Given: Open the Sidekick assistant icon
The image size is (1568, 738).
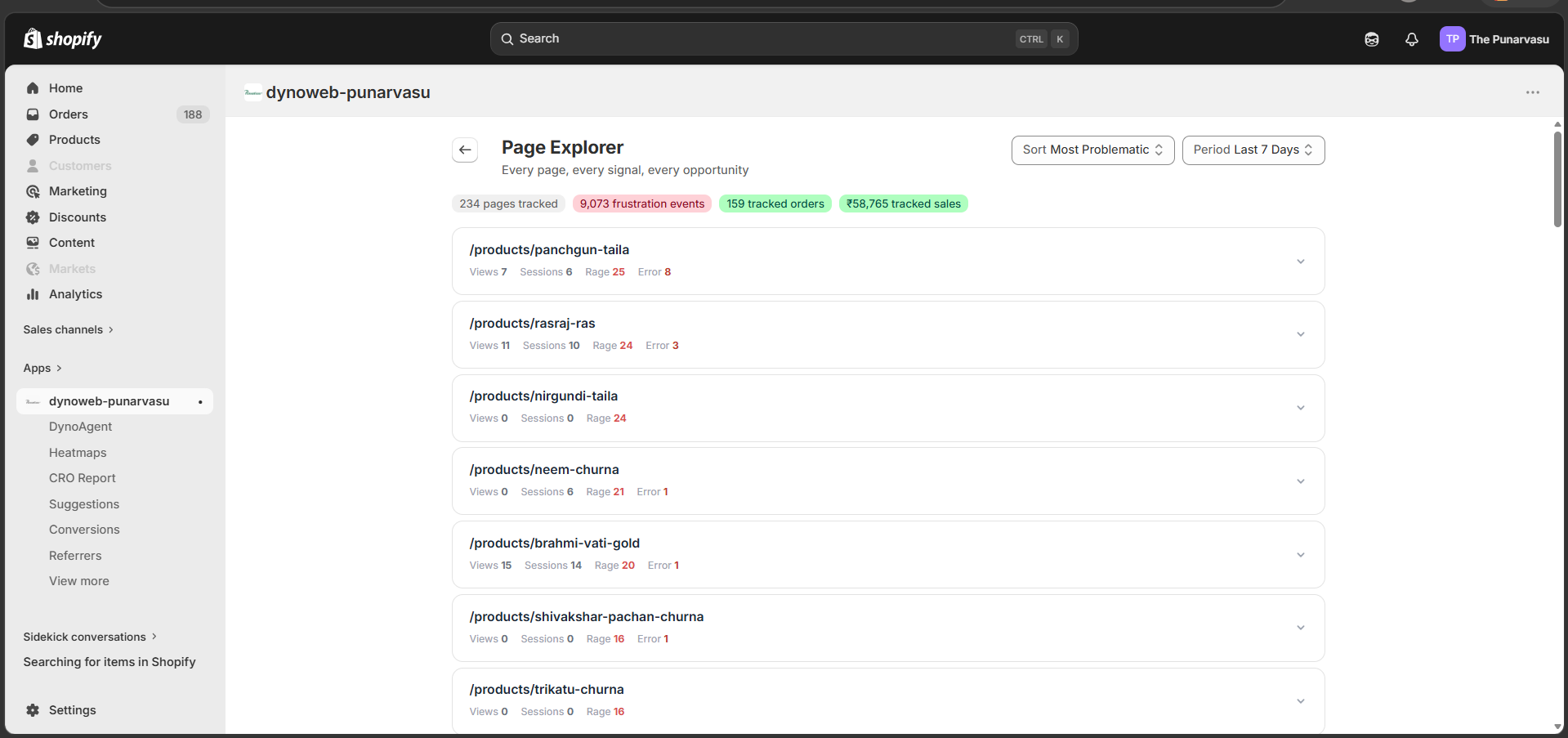Looking at the screenshot, I should point(1372,39).
